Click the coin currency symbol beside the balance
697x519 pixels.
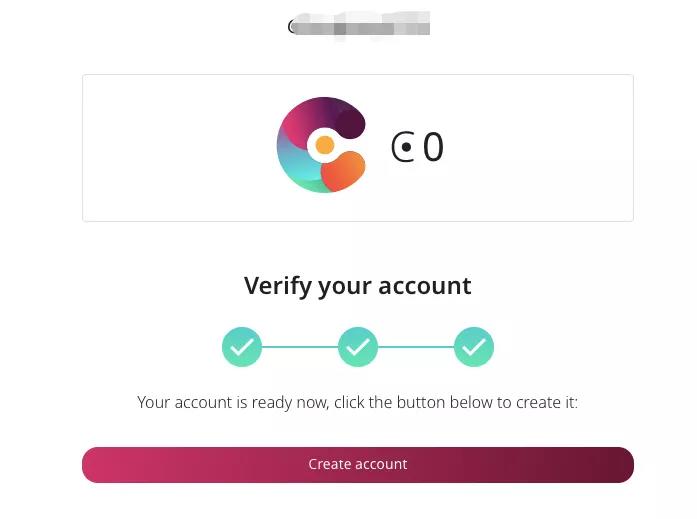coord(402,148)
